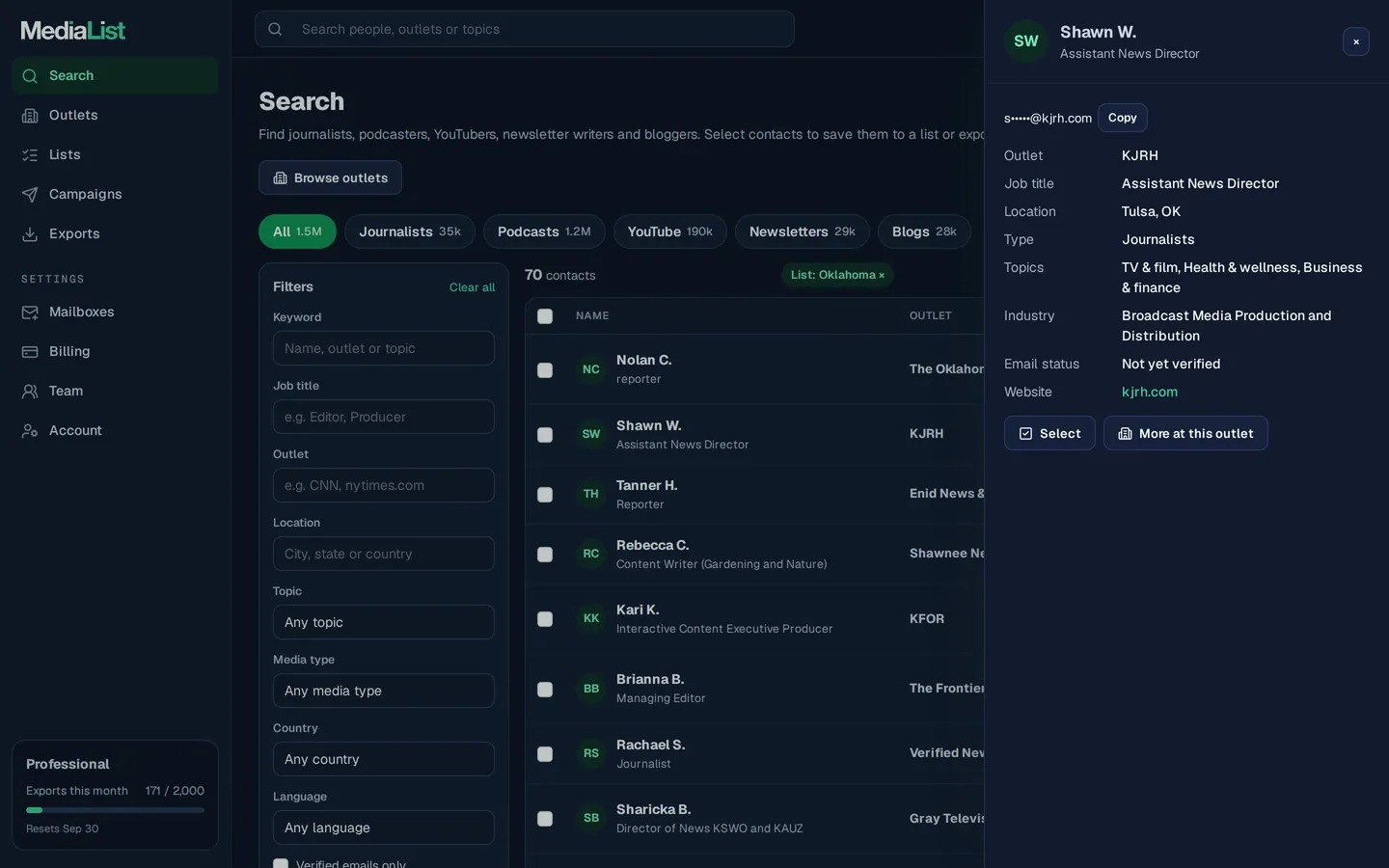
Task: Click the SW avatar in contact panel header
Action: point(1026,41)
